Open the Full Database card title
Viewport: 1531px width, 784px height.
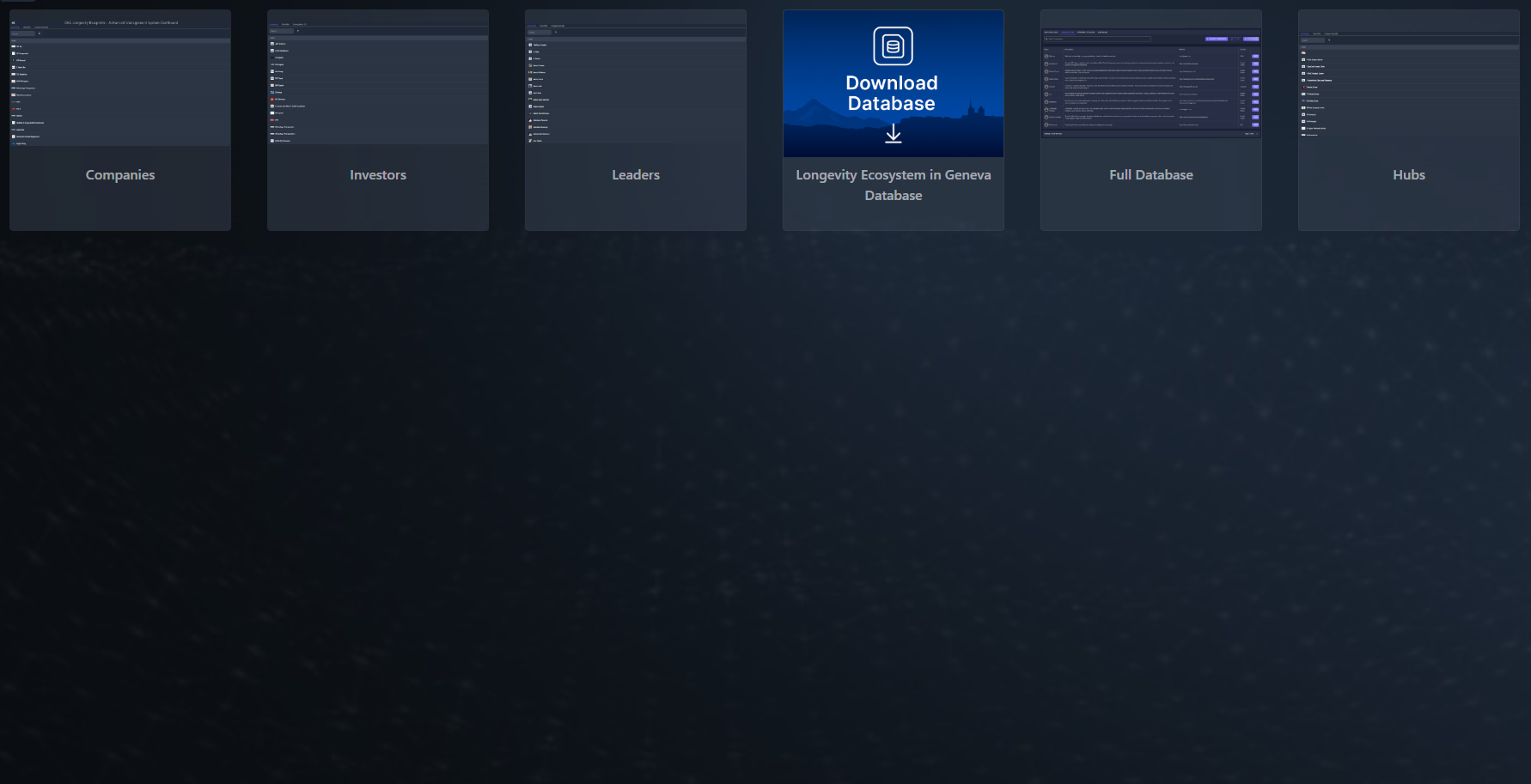point(1150,174)
